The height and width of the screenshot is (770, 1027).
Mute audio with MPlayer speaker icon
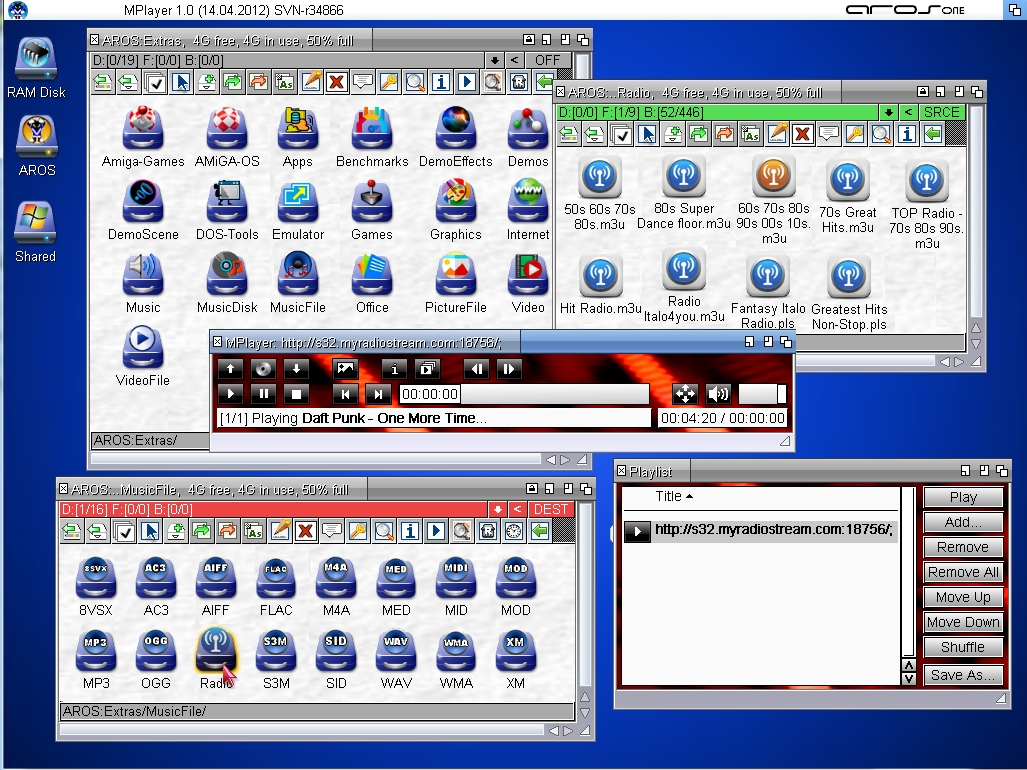[717, 394]
